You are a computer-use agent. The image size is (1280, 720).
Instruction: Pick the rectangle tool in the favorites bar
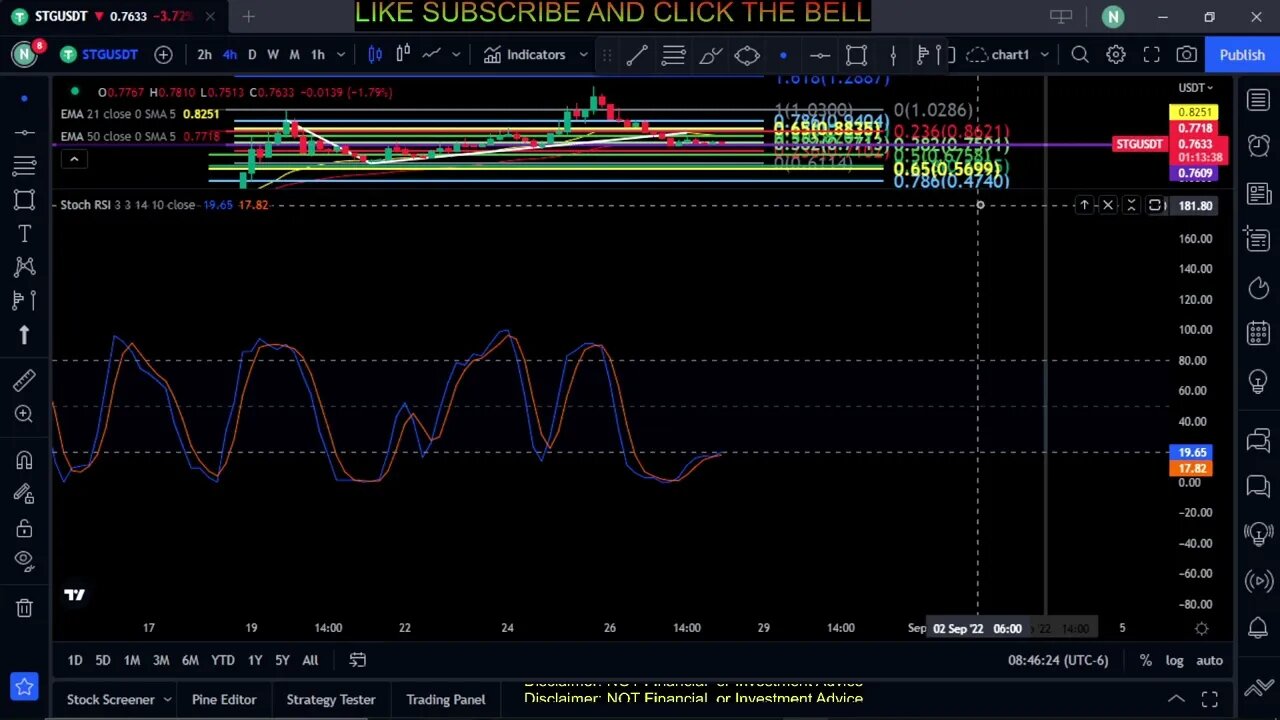click(x=856, y=55)
